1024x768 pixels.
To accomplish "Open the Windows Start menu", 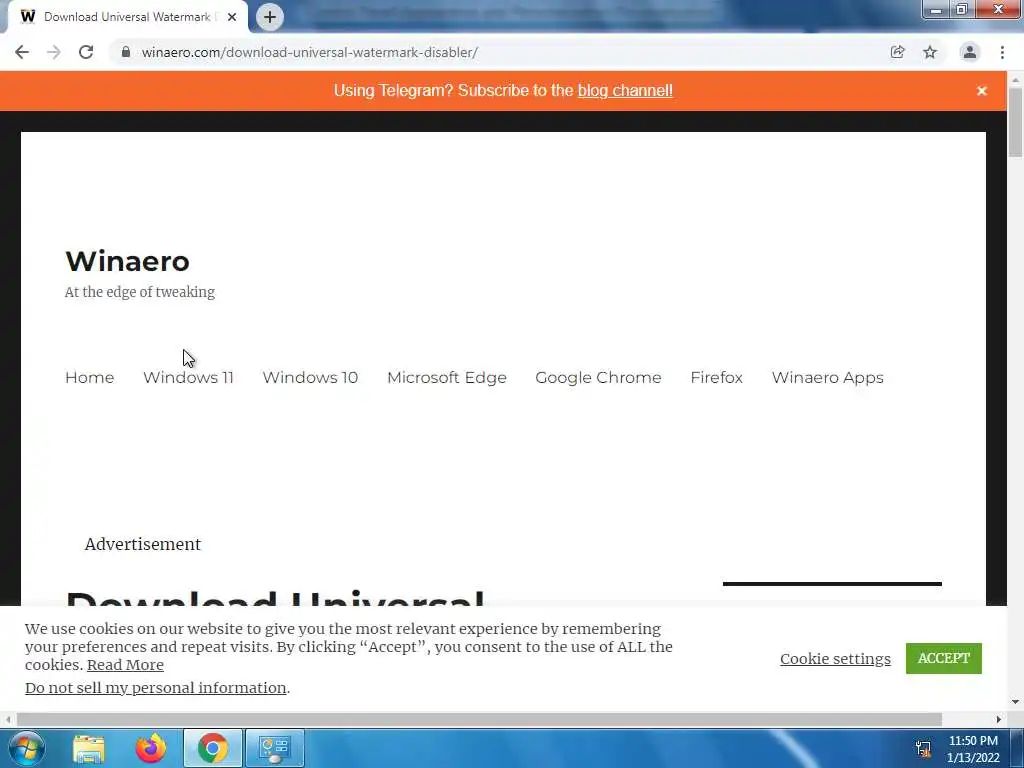I will click(26, 748).
